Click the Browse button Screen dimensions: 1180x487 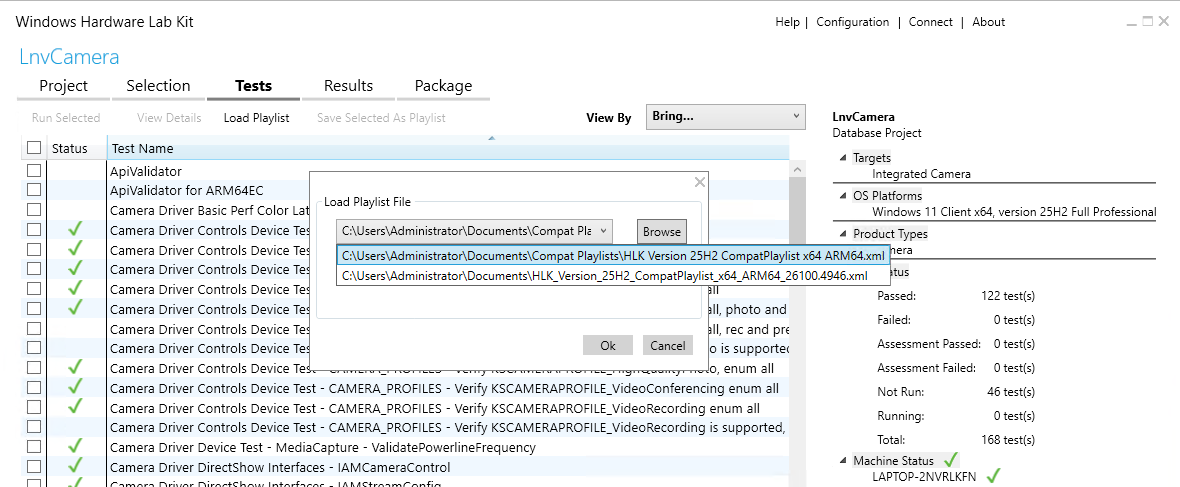click(662, 231)
